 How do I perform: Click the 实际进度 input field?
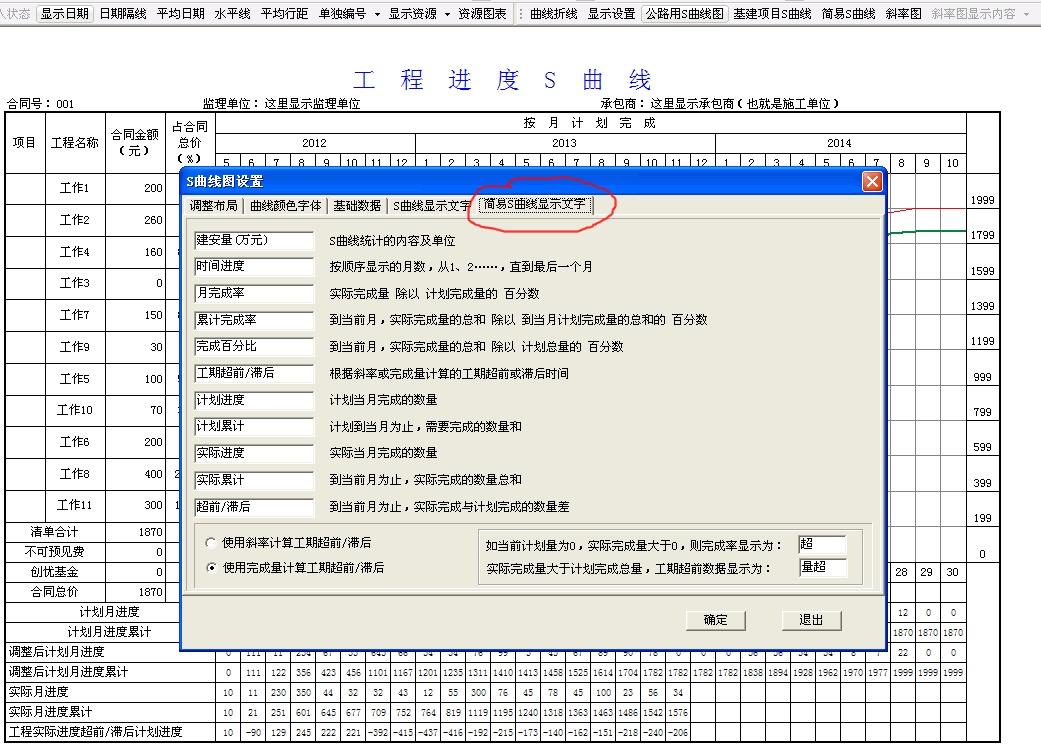(254, 453)
